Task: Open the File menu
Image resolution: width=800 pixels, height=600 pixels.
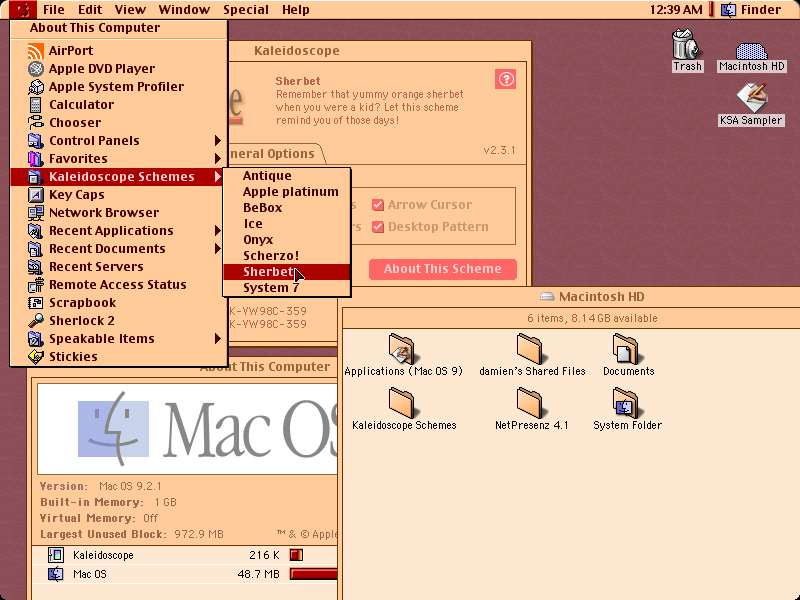Action: coord(54,10)
